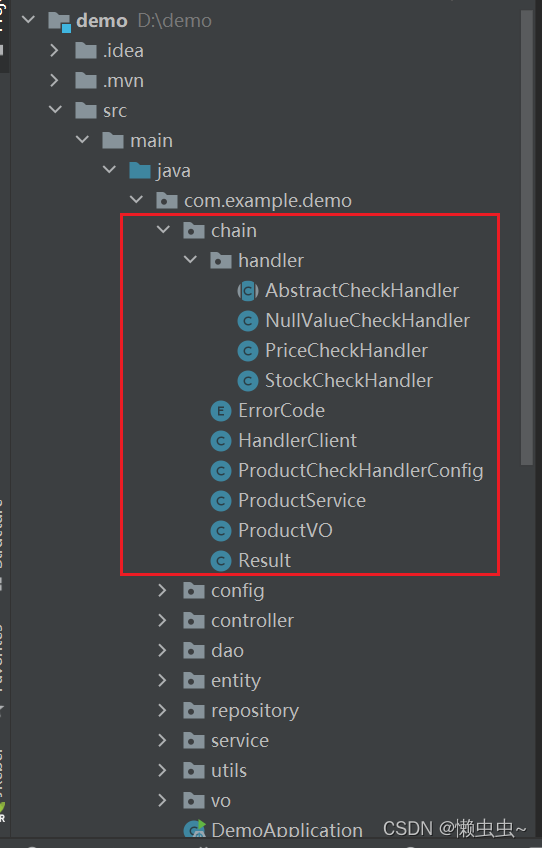Expand the controller package arrow

(x=162, y=620)
